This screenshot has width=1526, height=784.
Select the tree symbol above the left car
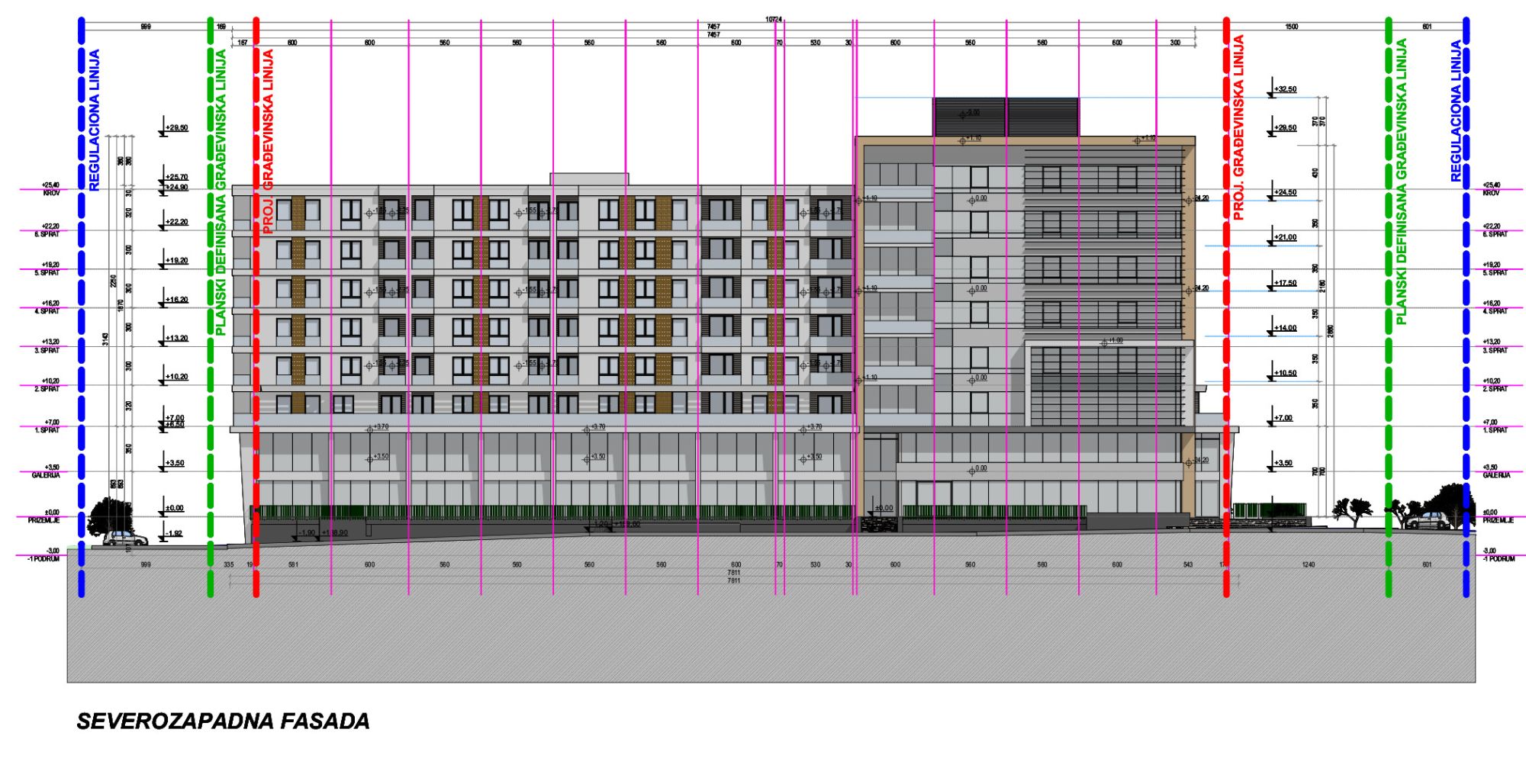(111, 513)
